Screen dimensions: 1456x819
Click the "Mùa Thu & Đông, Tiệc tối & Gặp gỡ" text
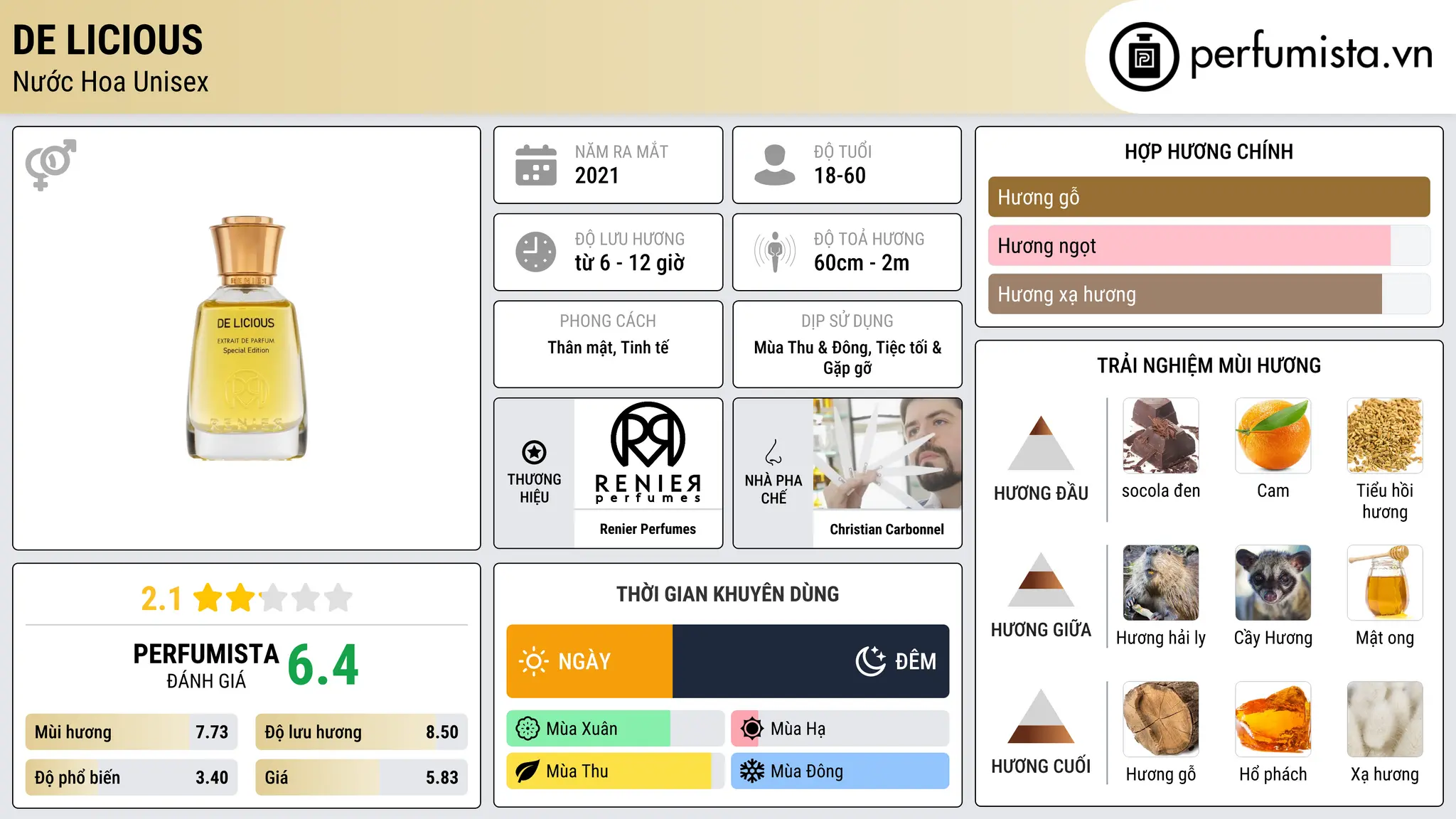click(847, 358)
